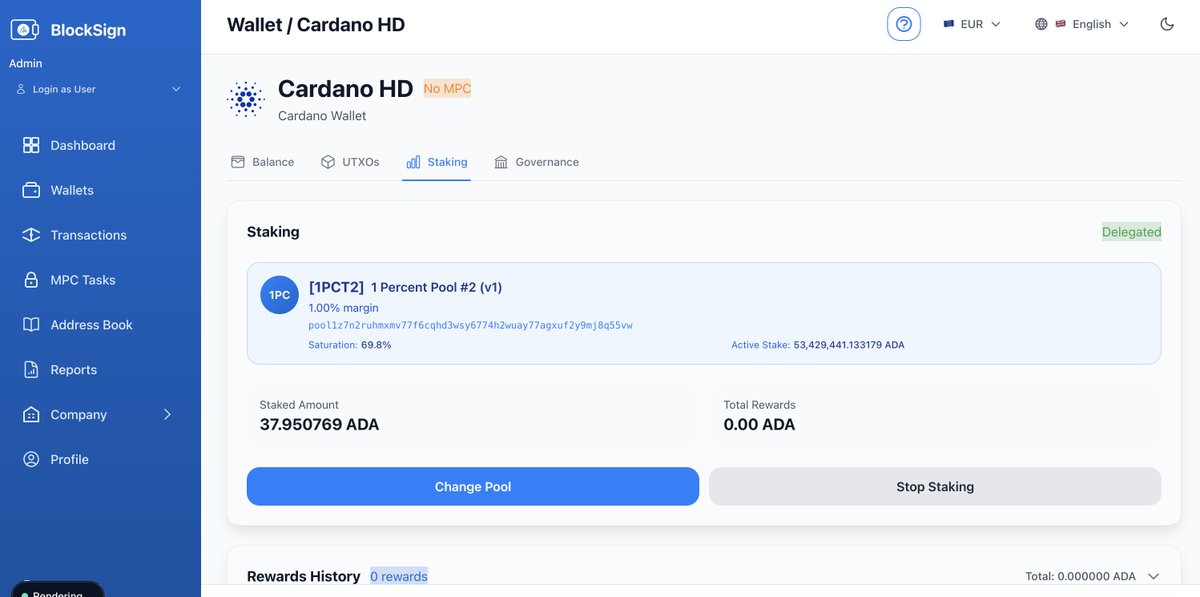Click the Cardano coin logo
Viewport: 1200px width, 597px height.
[x=245, y=99]
